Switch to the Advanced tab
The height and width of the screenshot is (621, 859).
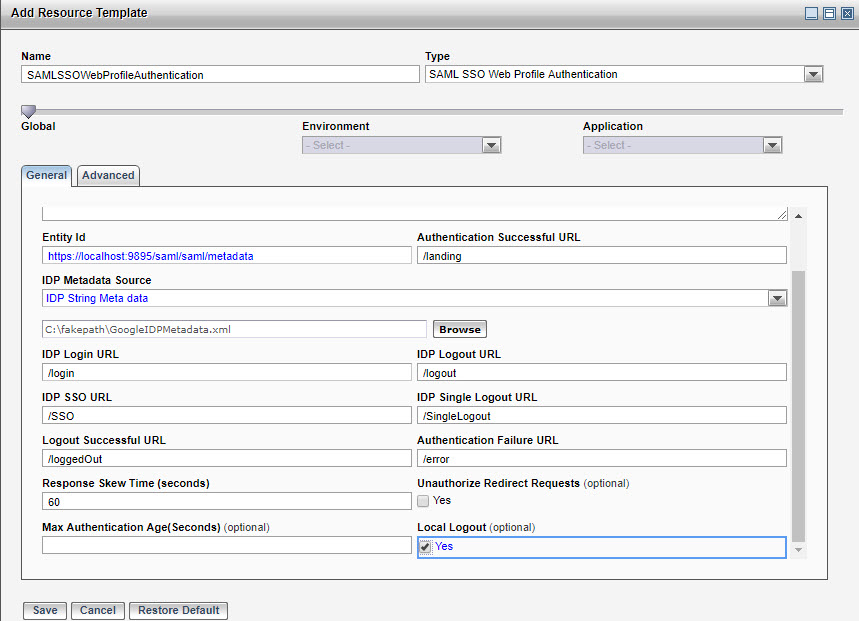pos(108,176)
